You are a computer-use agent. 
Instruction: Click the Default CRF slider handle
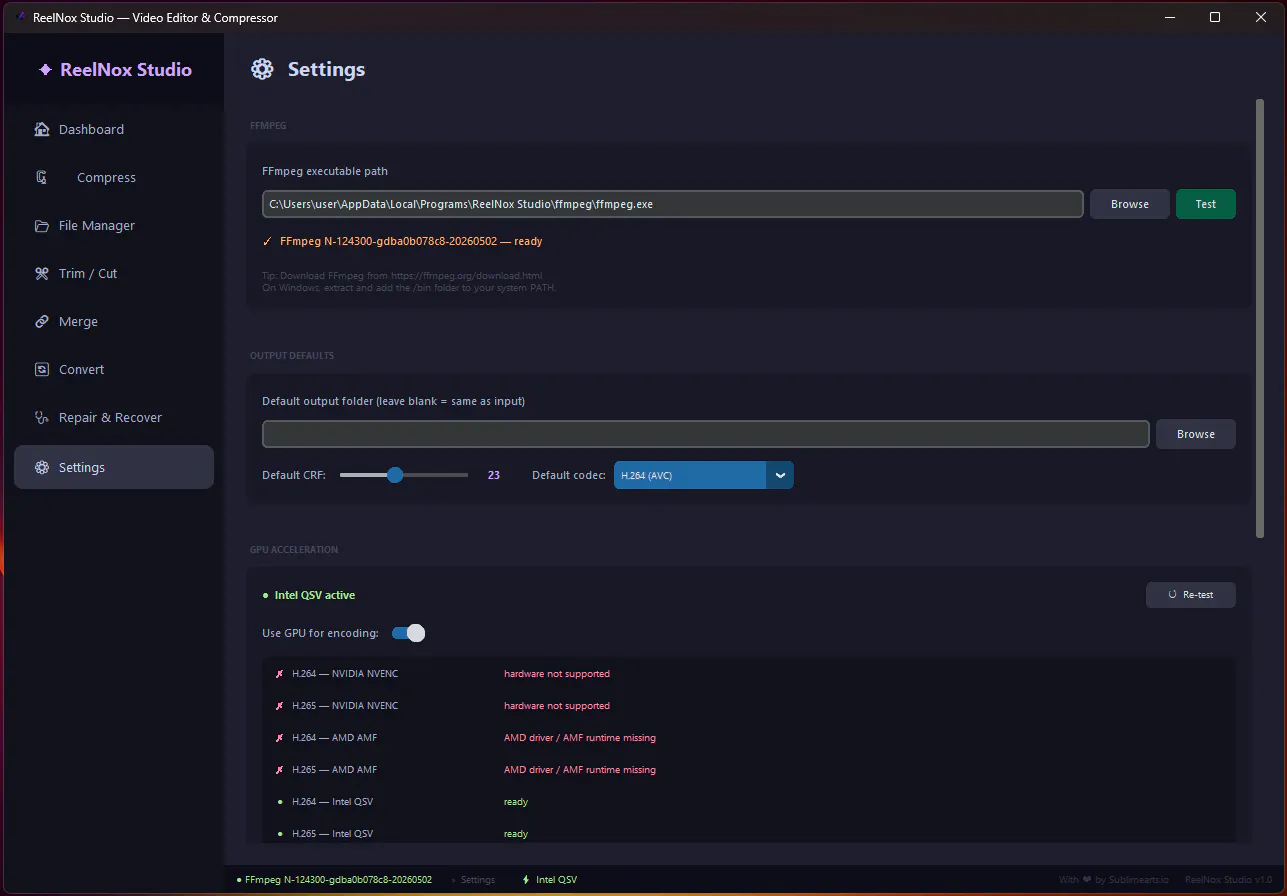tap(395, 475)
